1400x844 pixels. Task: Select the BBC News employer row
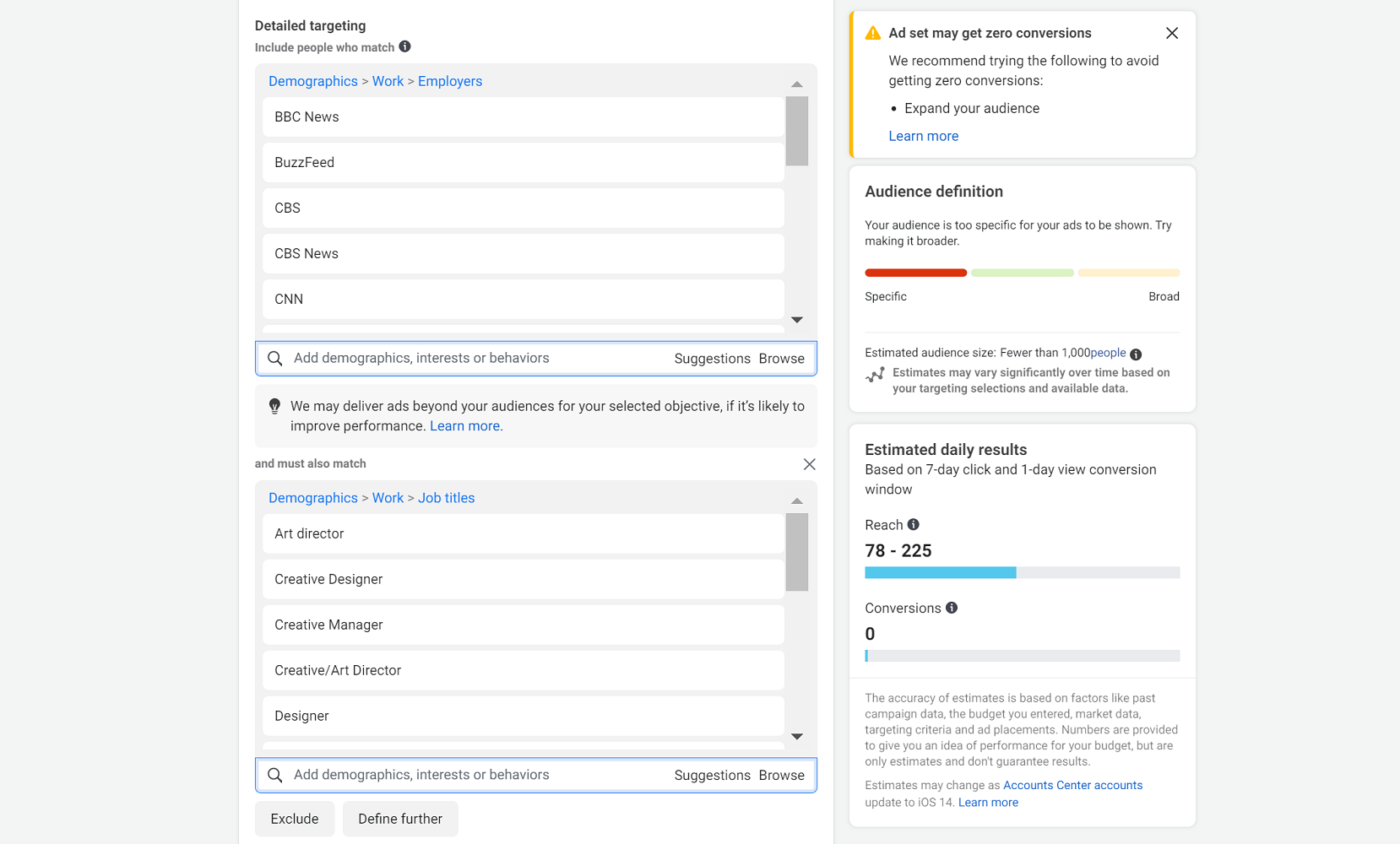tap(524, 116)
